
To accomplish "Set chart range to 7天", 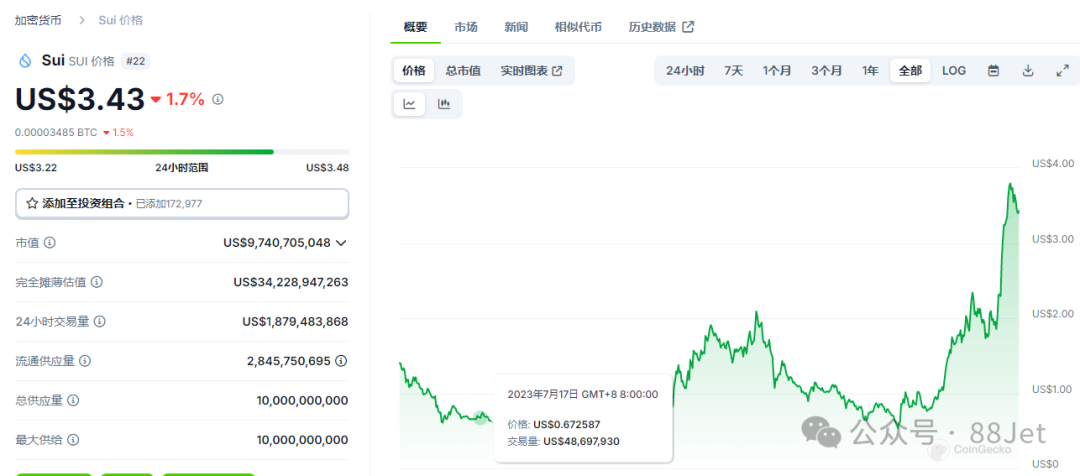I will [734, 70].
